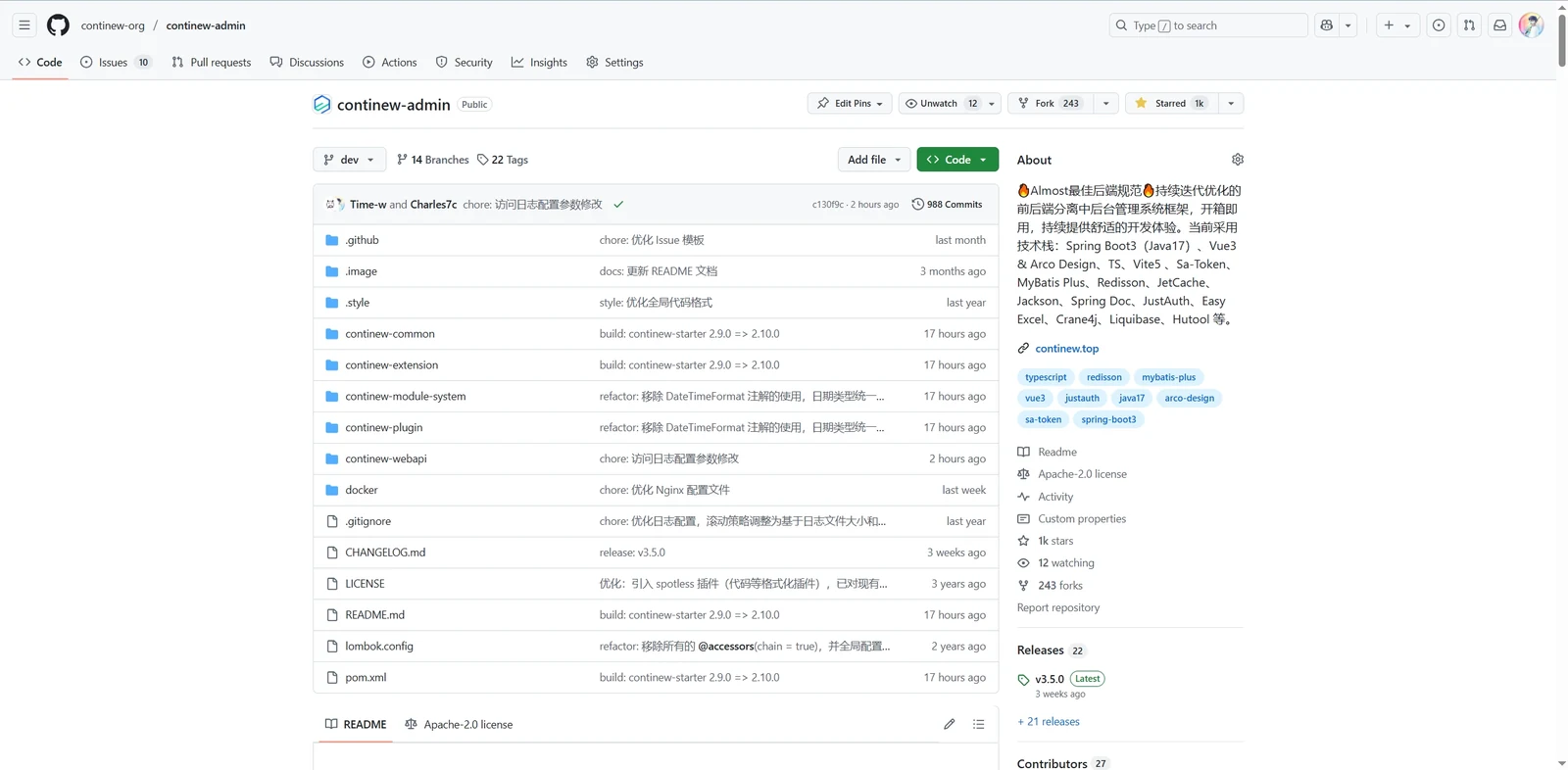The width and height of the screenshot is (1568, 770).
Task: Open the green Code dropdown button
Action: tap(957, 160)
